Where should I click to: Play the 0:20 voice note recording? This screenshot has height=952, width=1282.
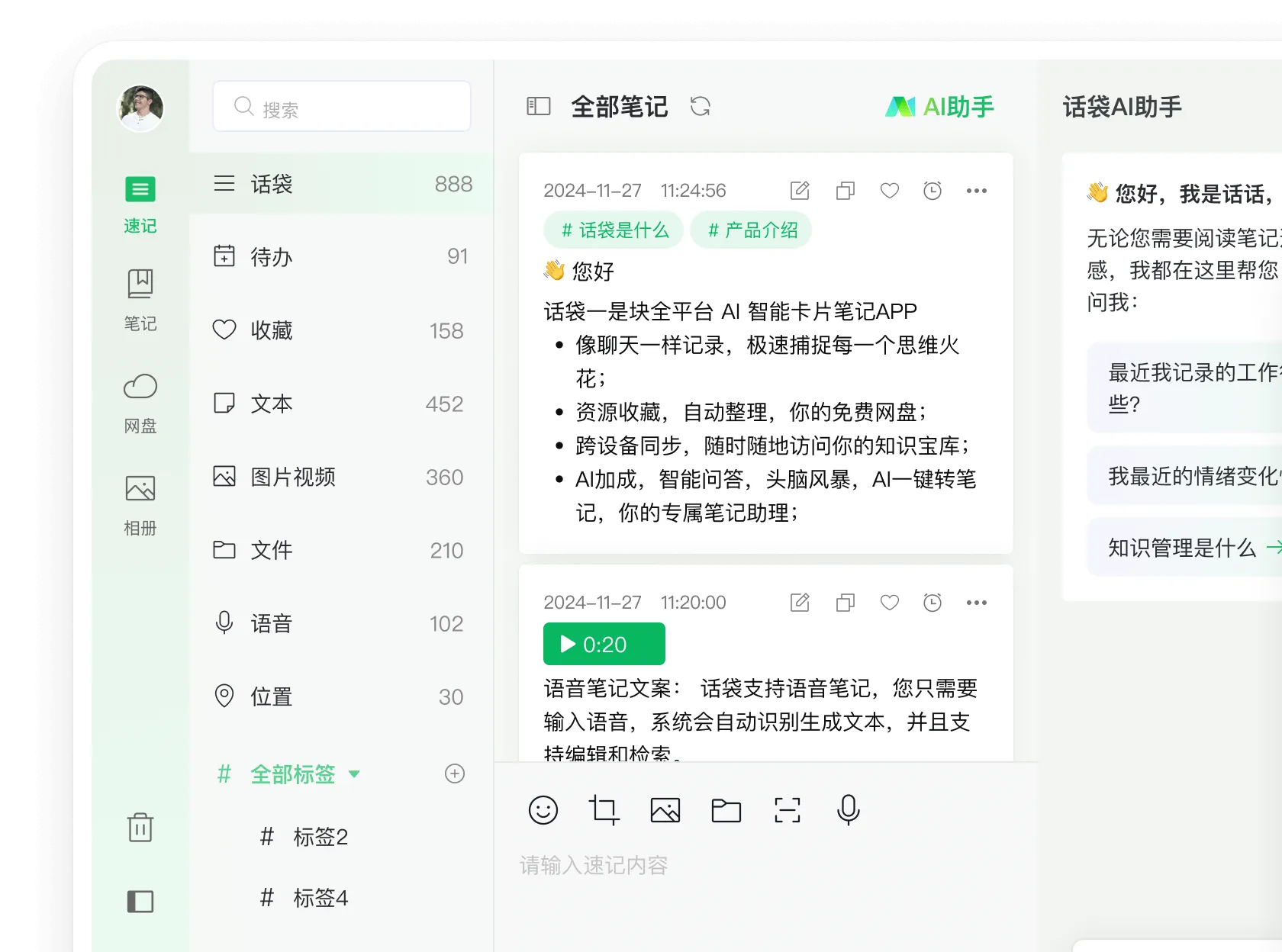604,643
